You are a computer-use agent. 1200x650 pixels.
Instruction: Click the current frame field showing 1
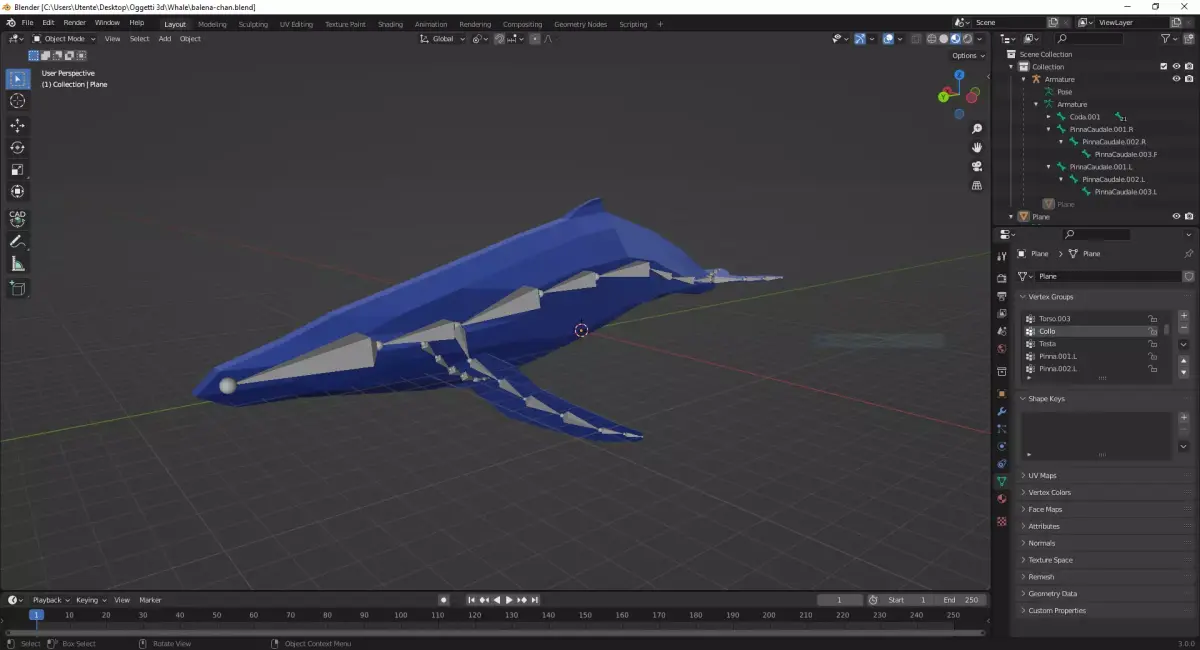[x=840, y=600]
